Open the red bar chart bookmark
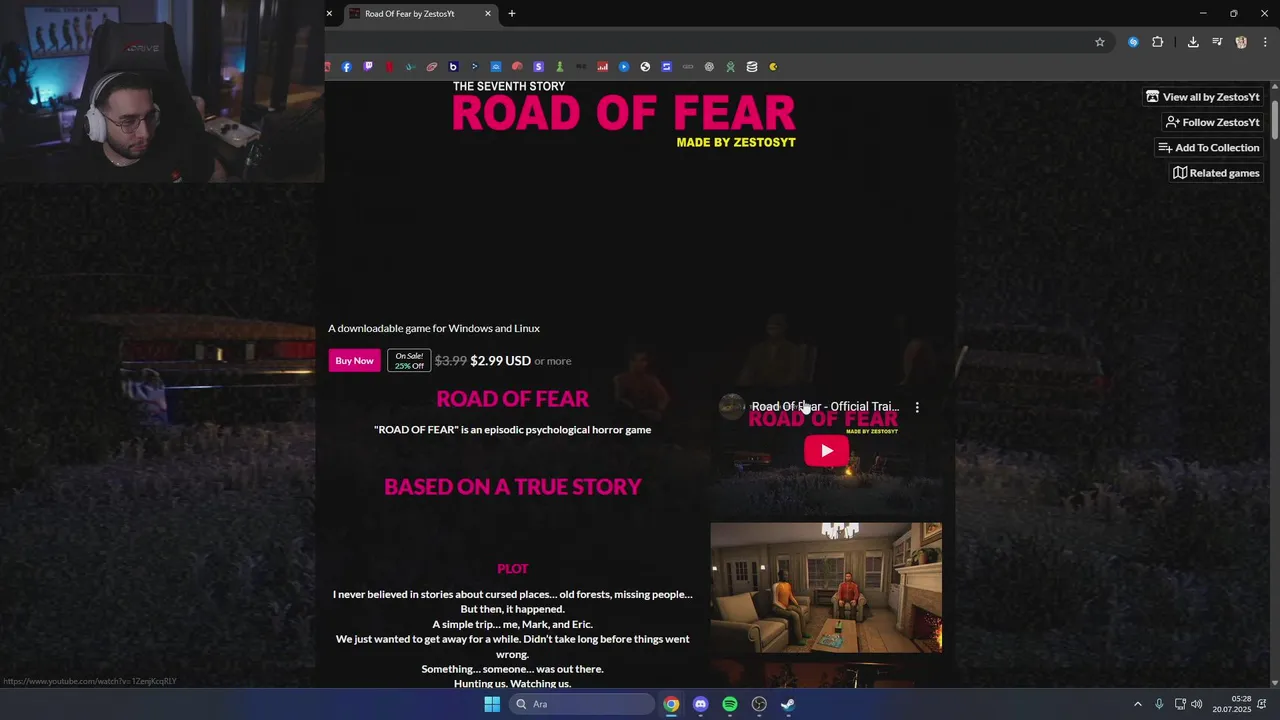The image size is (1280, 720). (x=602, y=67)
